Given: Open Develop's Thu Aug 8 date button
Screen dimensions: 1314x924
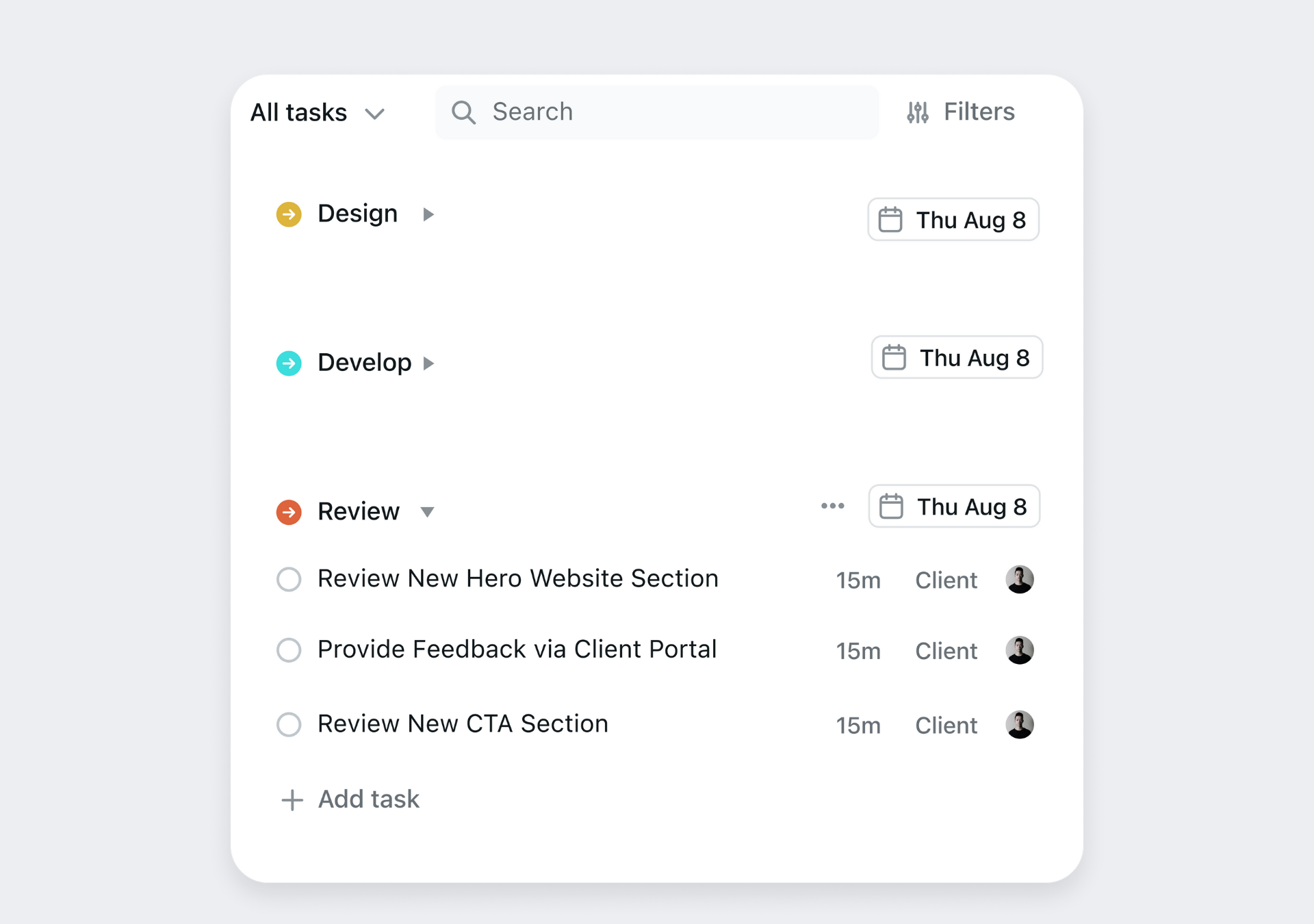Looking at the screenshot, I should click(x=957, y=357).
